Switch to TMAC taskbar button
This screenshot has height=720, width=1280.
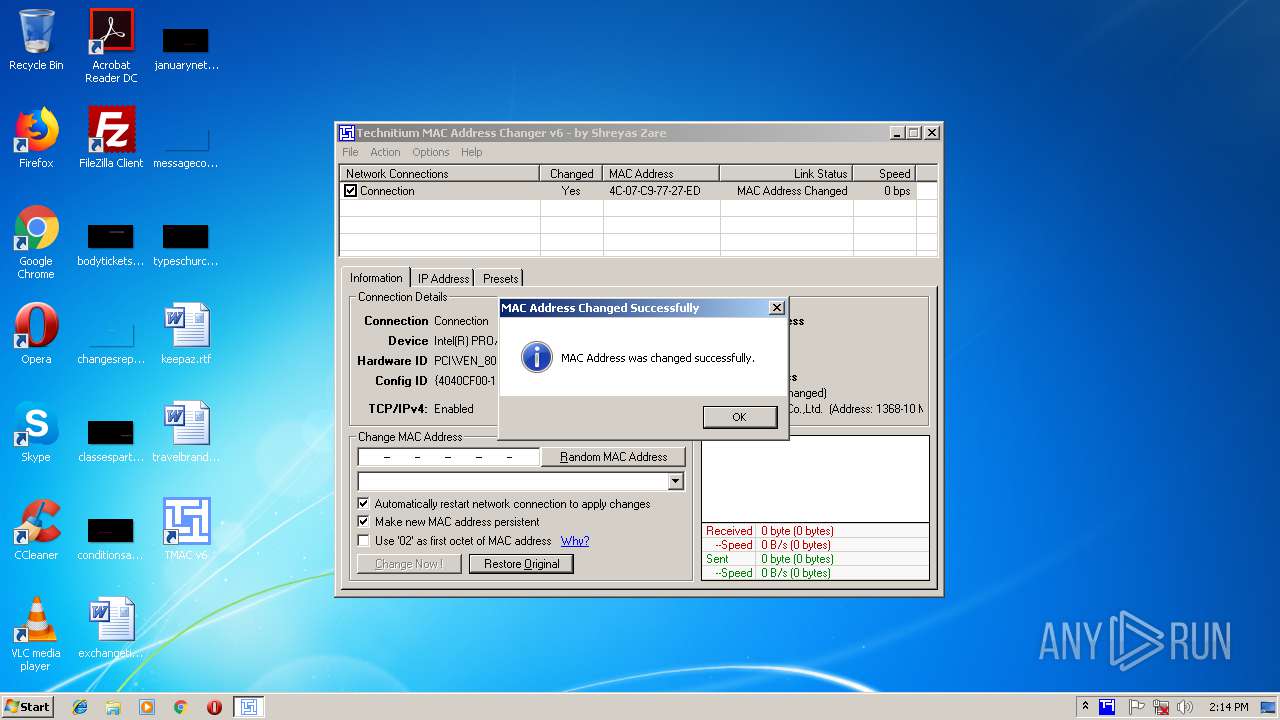(249, 707)
